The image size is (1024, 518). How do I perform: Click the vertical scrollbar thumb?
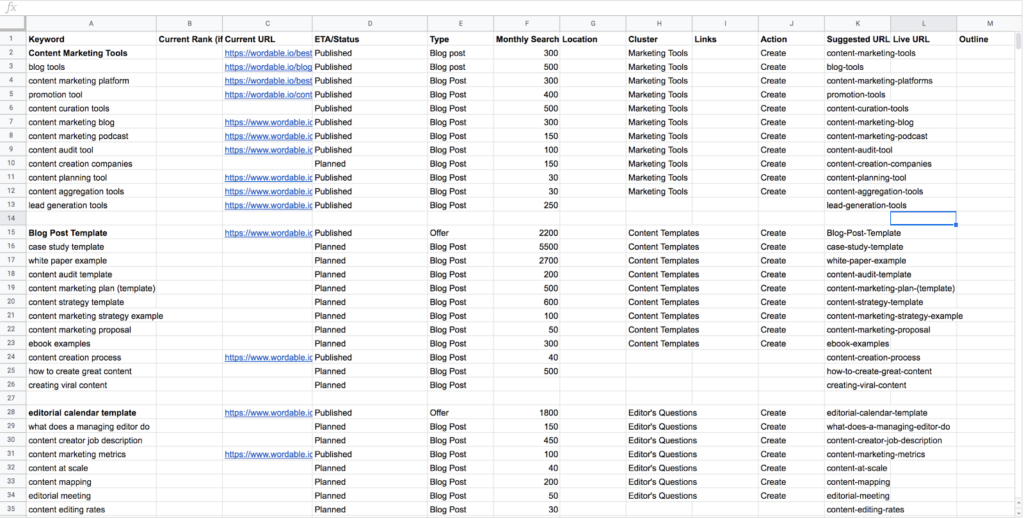click(x=1019, y=41)
